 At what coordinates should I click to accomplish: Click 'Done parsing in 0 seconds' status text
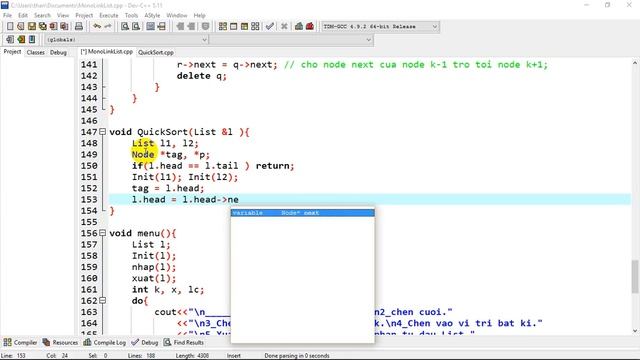point(297,356)
